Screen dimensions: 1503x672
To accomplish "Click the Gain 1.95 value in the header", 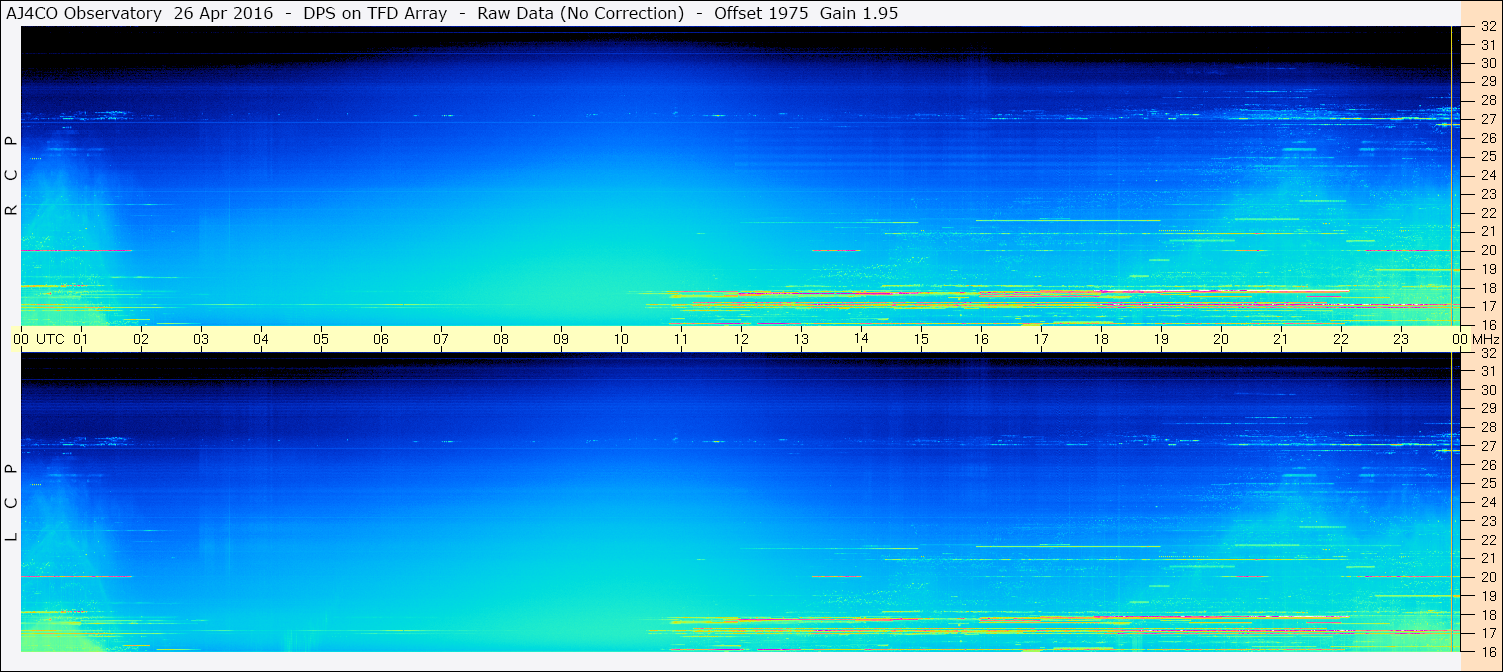I will coord(858,14).
